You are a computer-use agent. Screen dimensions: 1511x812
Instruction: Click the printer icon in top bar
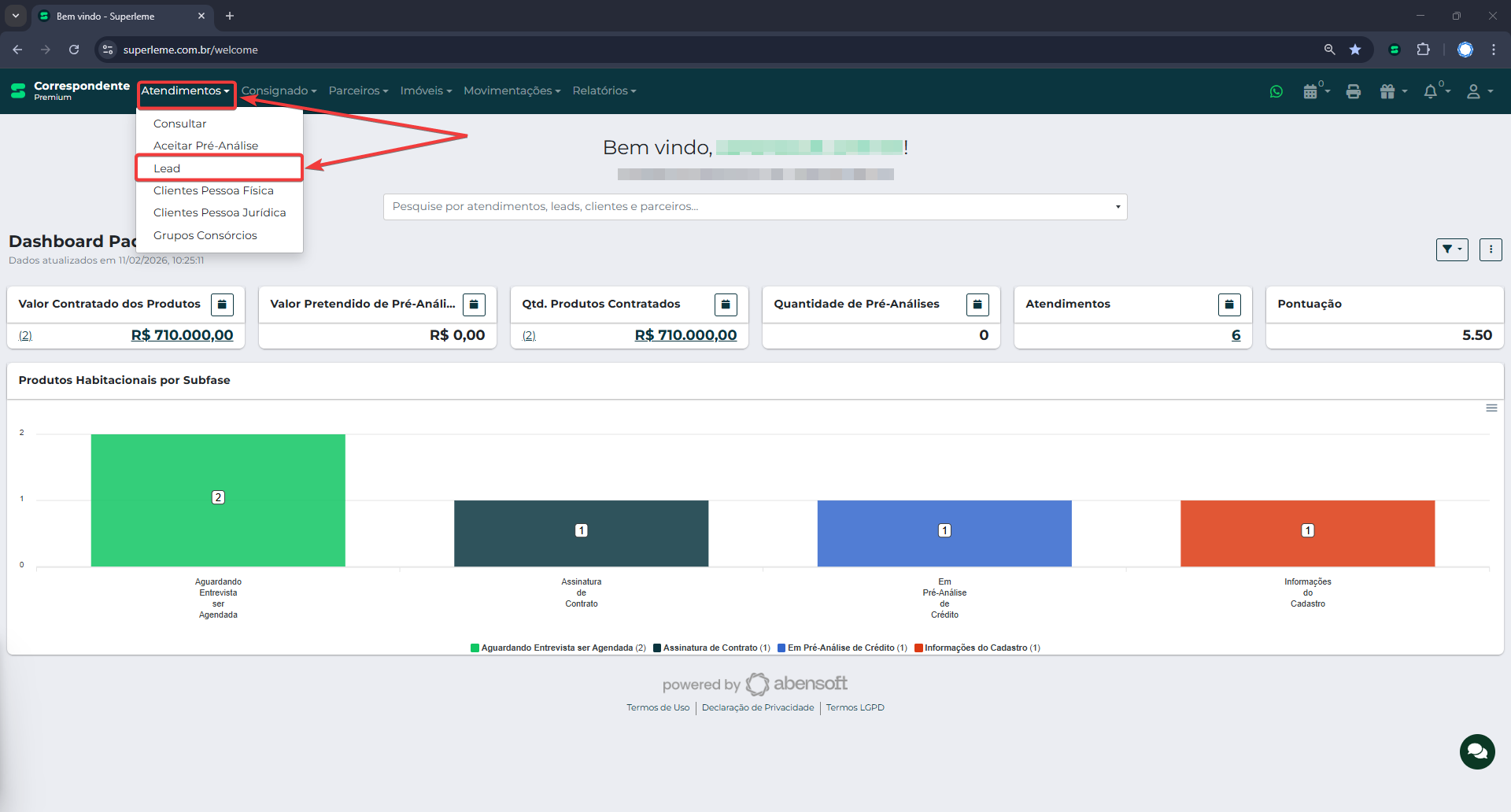coord(1353,91)
